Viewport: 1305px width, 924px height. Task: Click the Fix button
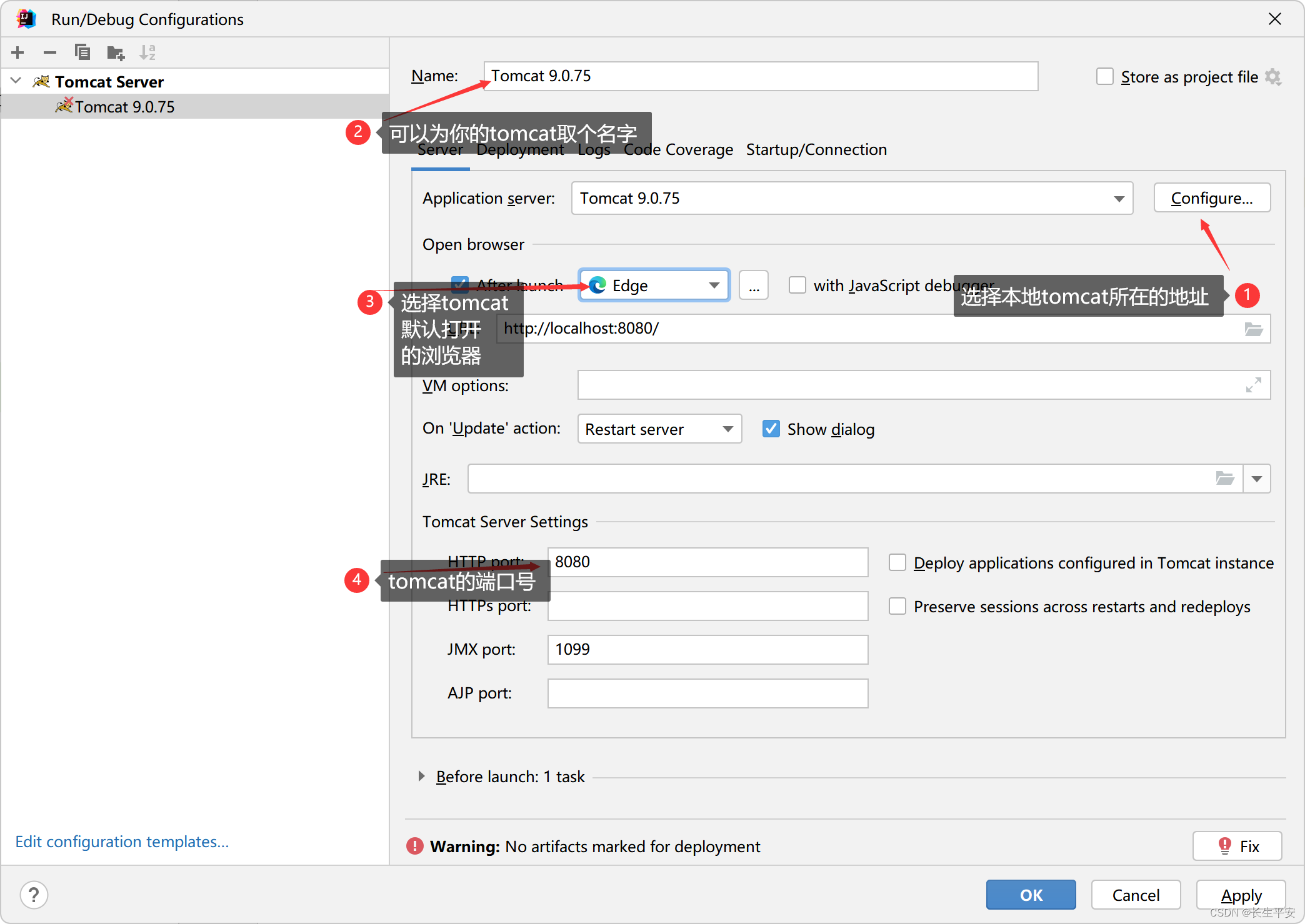(1237, 846)
